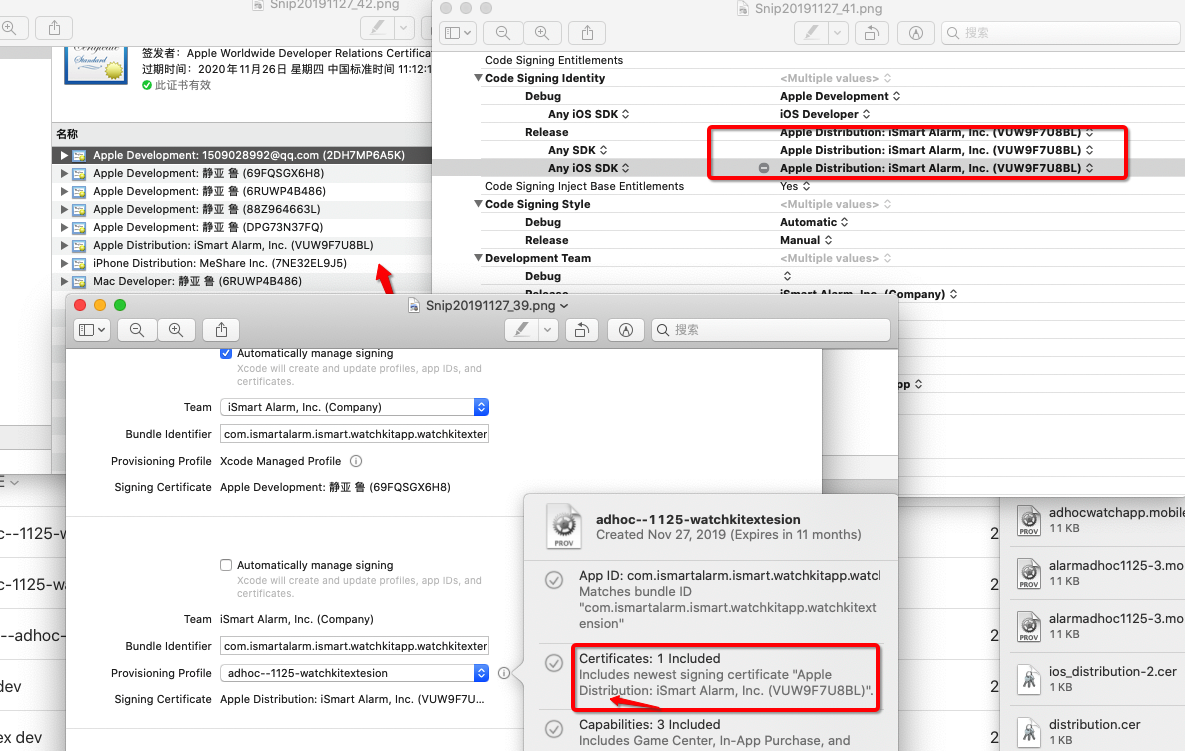Select Apple Development (88Z964663L) certificate row
Image resolution: width=1185 pixels, height=751 pixels.
coord(242,209)
